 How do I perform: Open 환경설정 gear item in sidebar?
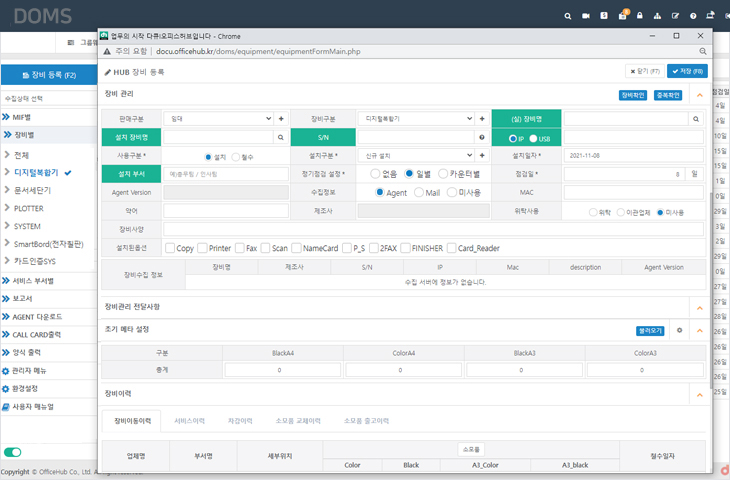[x=20, y=389]
